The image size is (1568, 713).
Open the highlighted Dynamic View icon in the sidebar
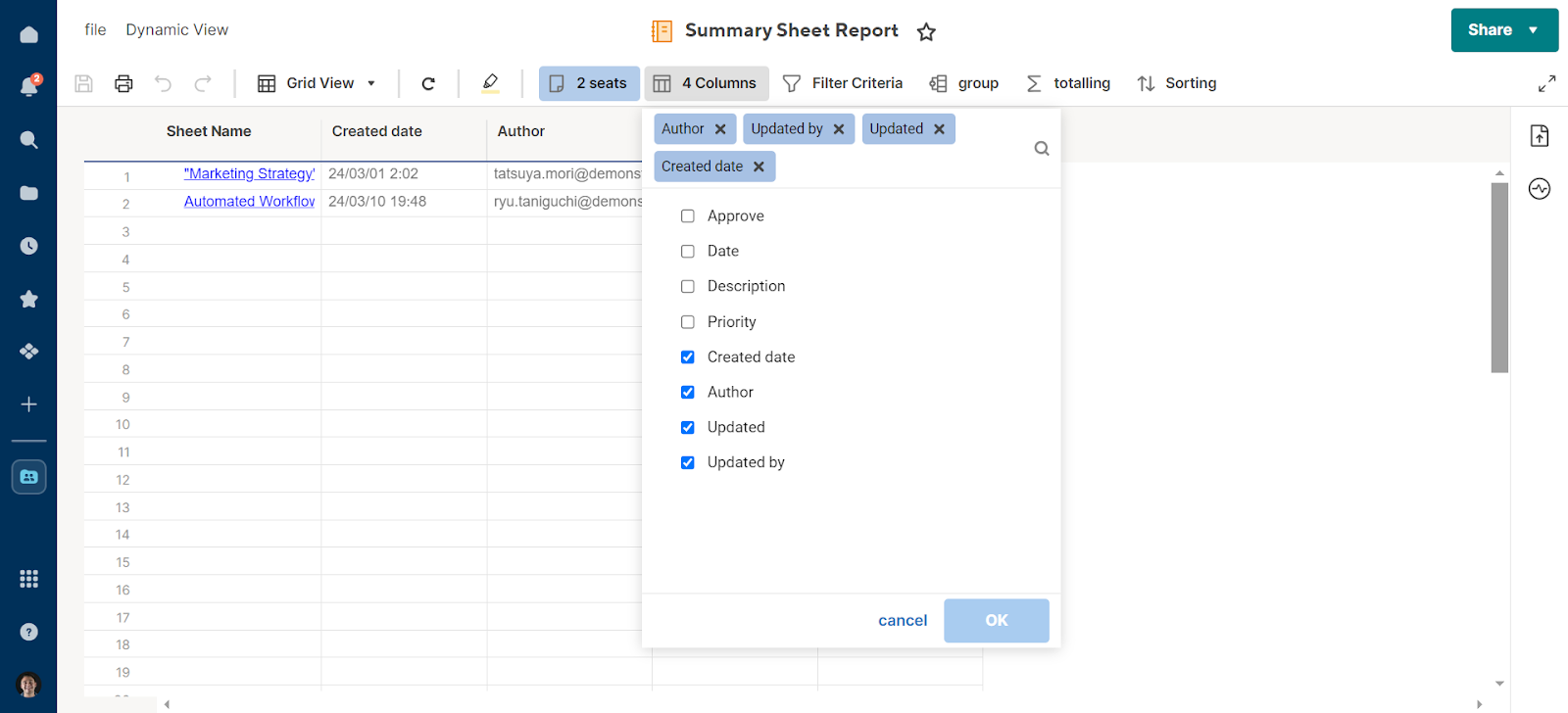coord(28,477)
